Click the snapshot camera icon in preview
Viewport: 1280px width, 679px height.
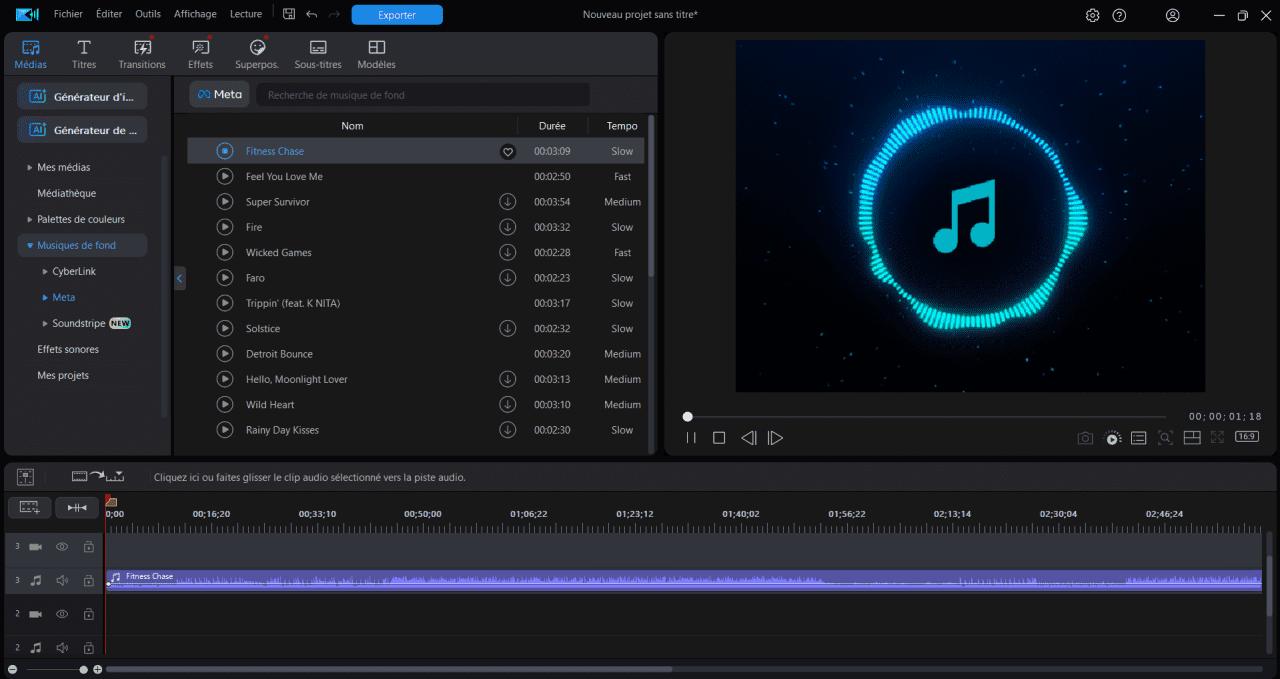pyautogui.click(x=1085, y=438)
